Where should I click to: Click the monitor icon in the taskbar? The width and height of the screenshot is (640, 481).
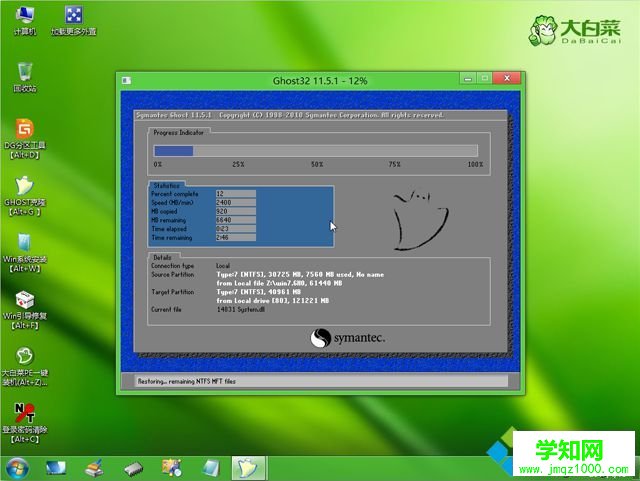coord(56,468)
